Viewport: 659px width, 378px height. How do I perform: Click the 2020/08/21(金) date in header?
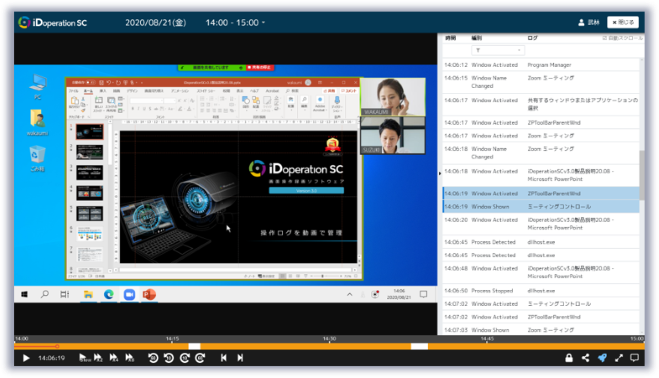pyautogui.click(x=156, y=22)
